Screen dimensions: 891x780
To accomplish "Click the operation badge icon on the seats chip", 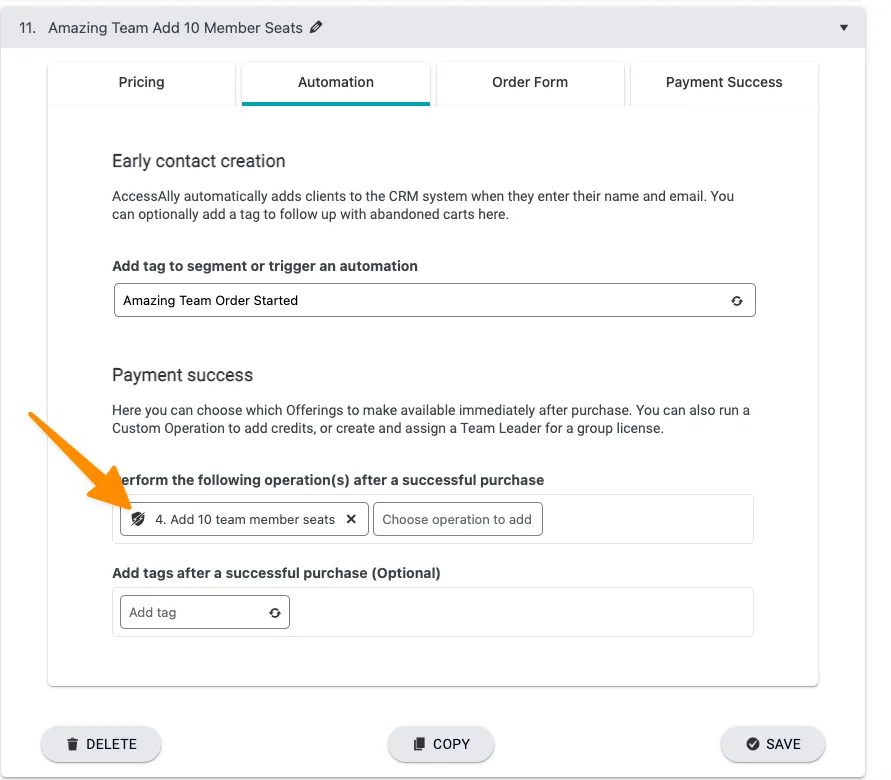I will (x=137, y=518).
